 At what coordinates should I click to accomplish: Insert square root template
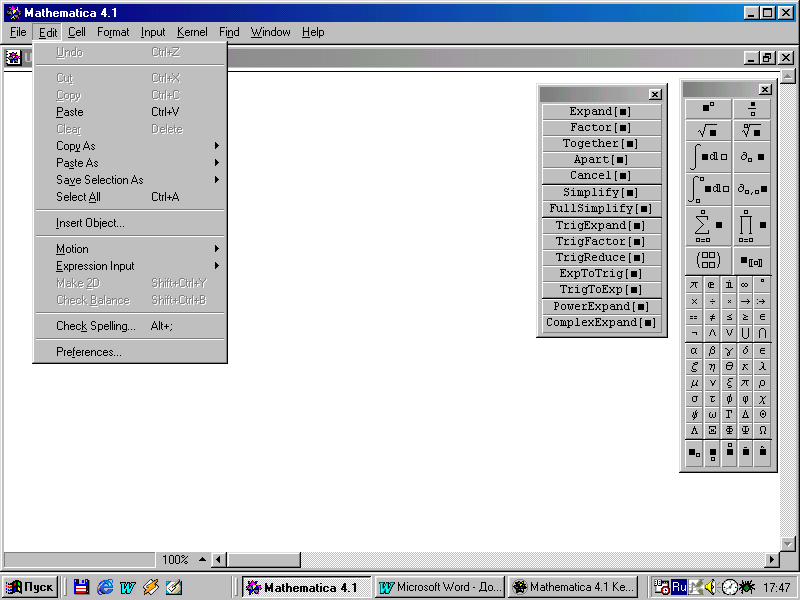709,131
